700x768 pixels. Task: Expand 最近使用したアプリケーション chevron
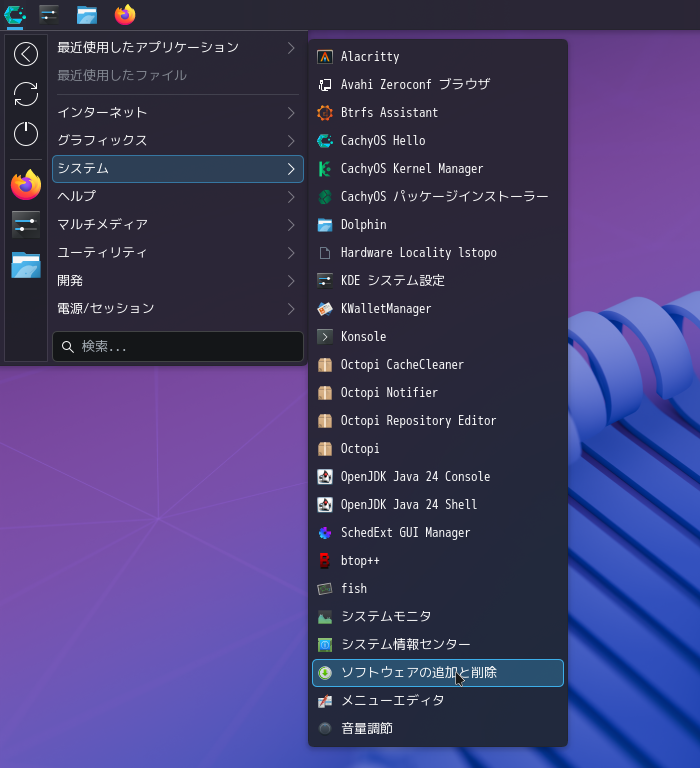click(291, 48)
